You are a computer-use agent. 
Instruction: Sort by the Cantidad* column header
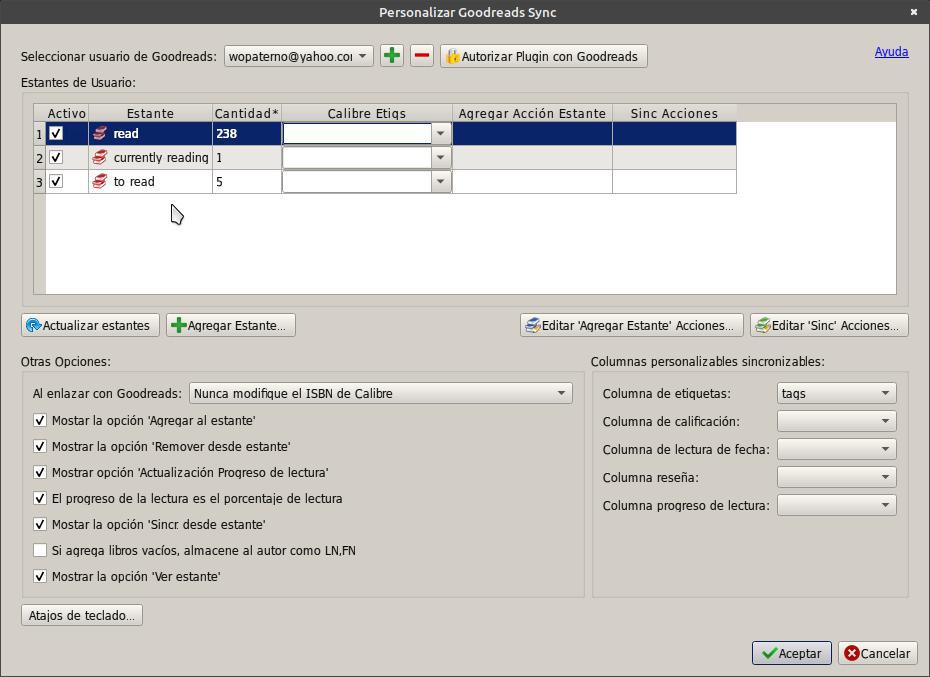click(247, 113)
